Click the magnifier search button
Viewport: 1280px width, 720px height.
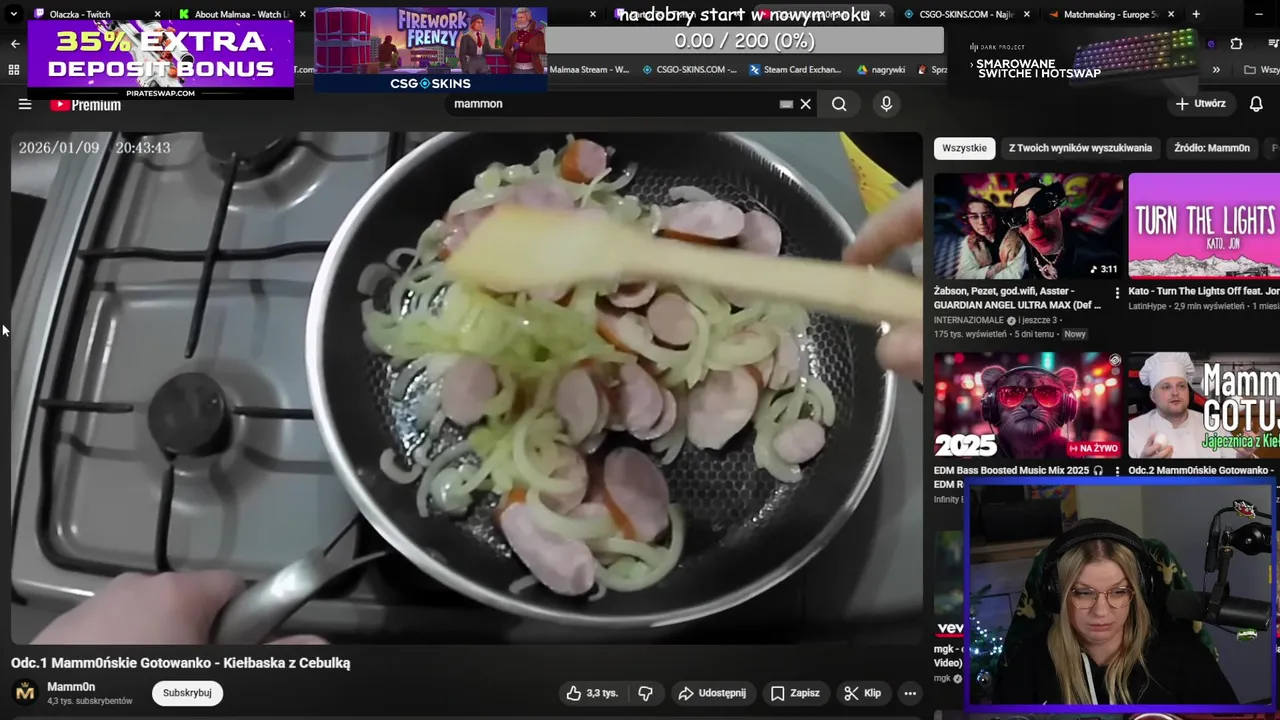point(839,104)
